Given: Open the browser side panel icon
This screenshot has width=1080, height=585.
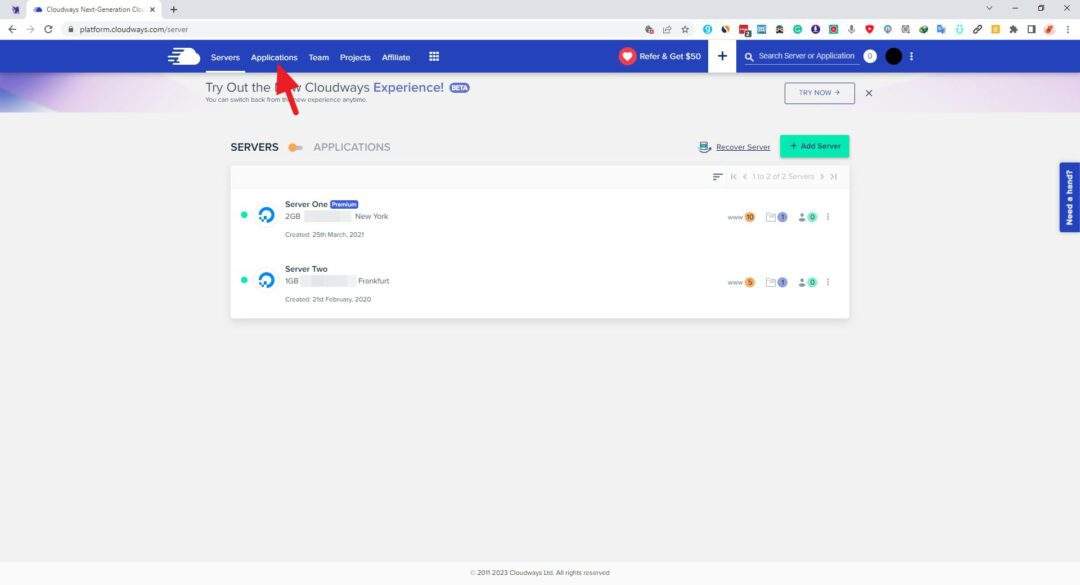Looking at the screenshot, I should (1031, 30).
